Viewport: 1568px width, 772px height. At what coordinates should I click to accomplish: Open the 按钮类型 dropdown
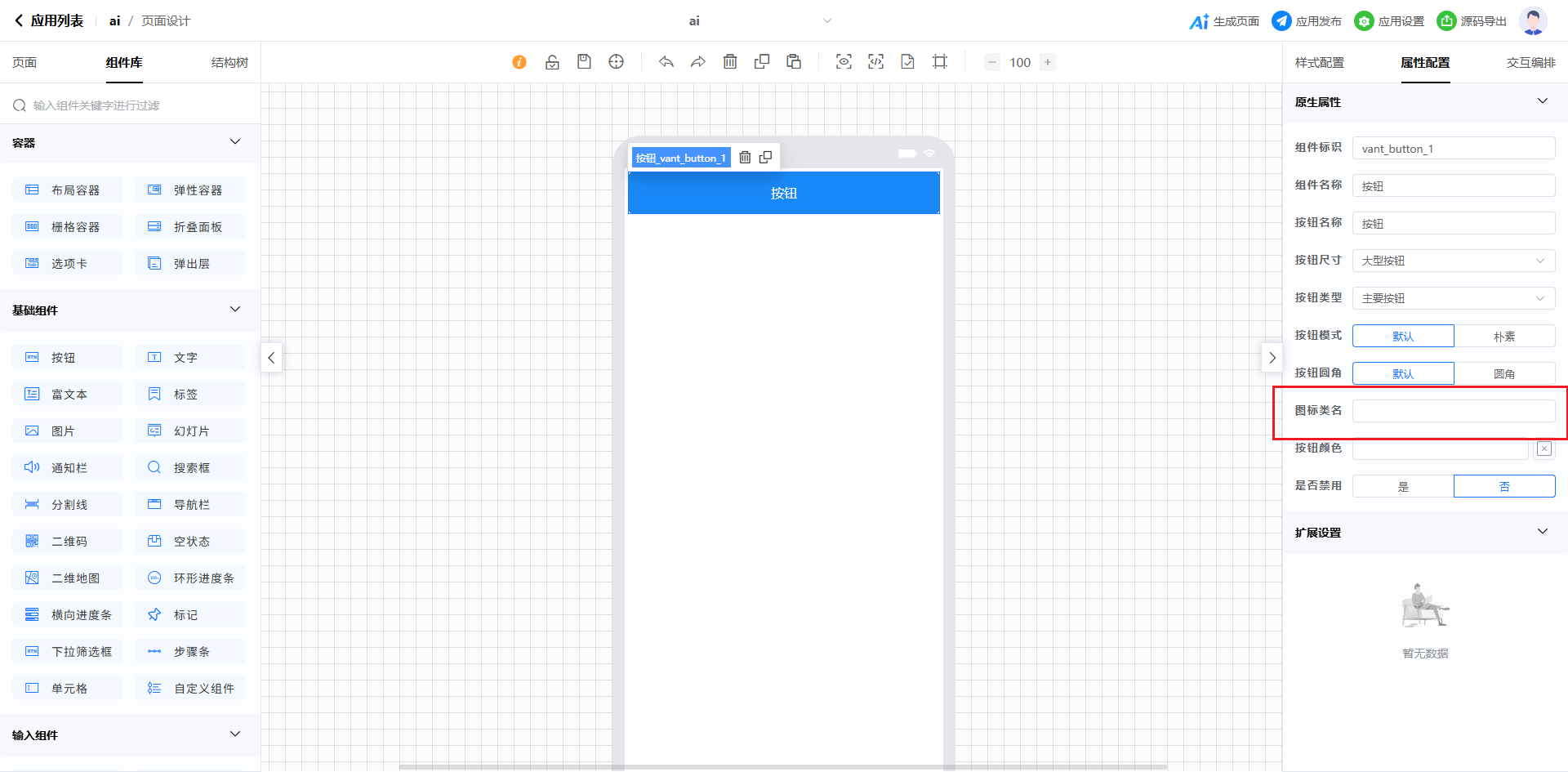(x=1454, y=299)
